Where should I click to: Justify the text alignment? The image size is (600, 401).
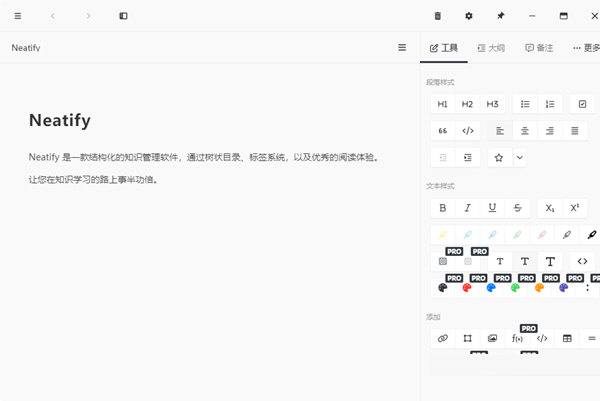575,131
